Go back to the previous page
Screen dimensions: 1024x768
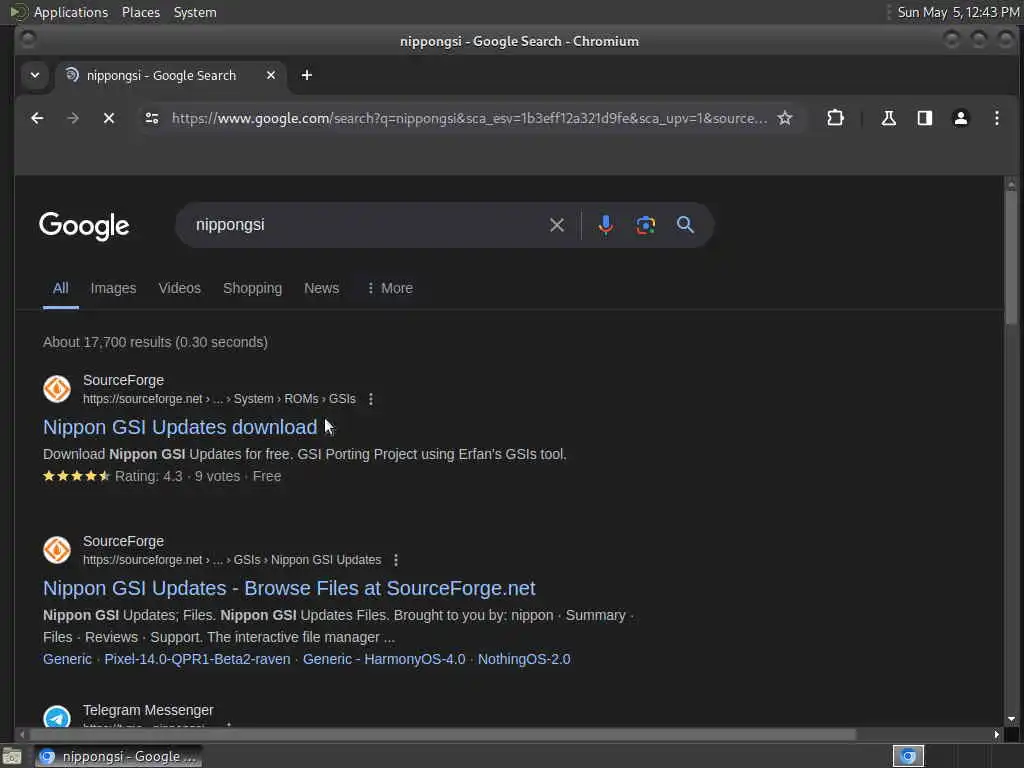pos(37,118)
